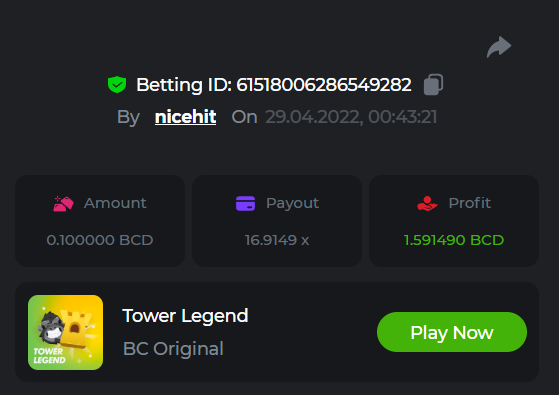Click the Amount label text
Image resolution: width=559 pixels, height=395 pixels.
point(115,203)
